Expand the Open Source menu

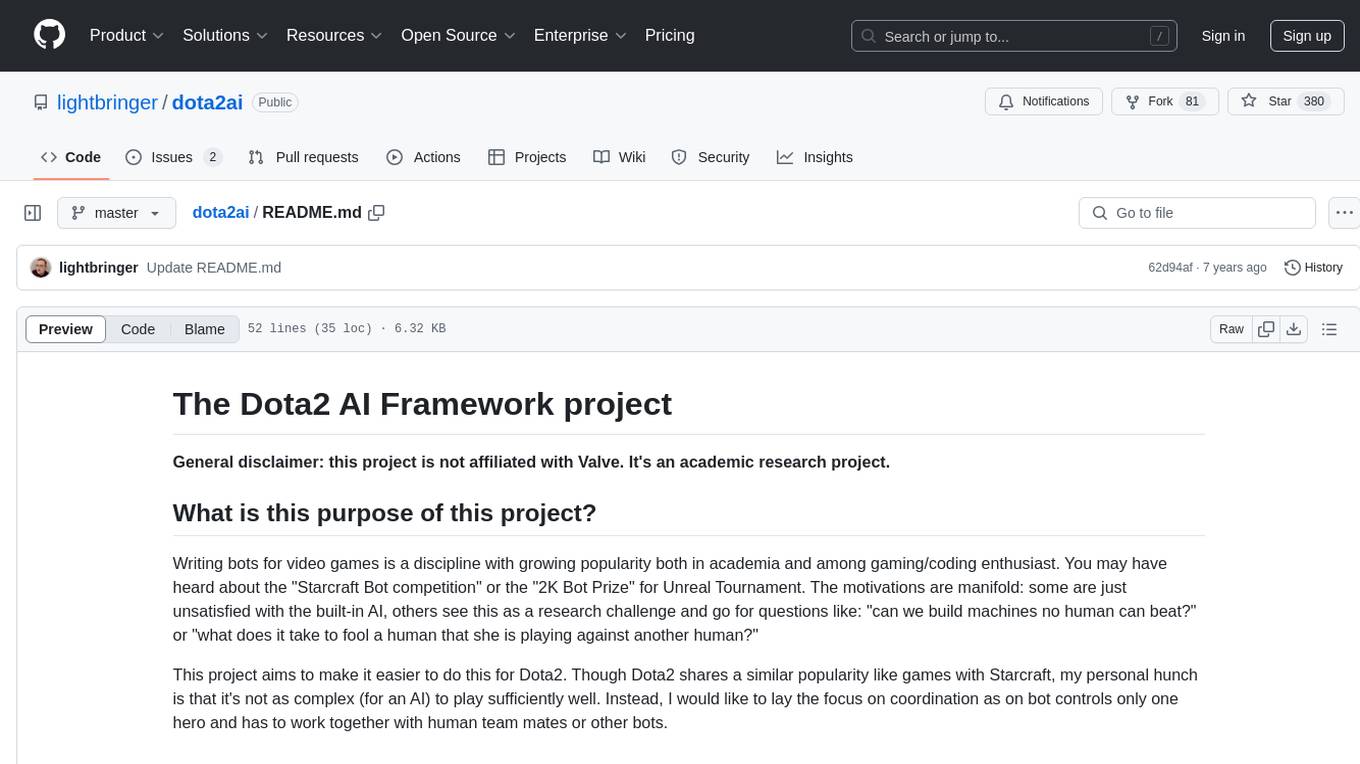(x=458, y=35)
